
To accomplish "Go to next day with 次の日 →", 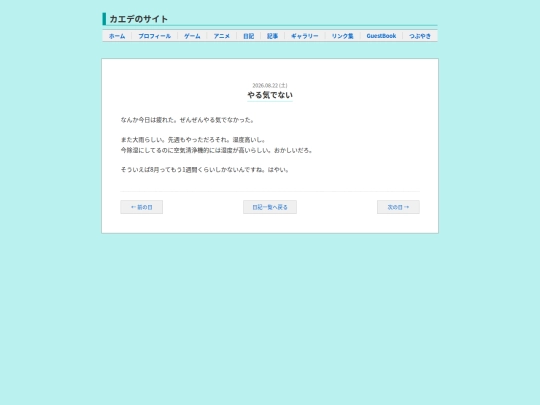I will coord(398,207).
